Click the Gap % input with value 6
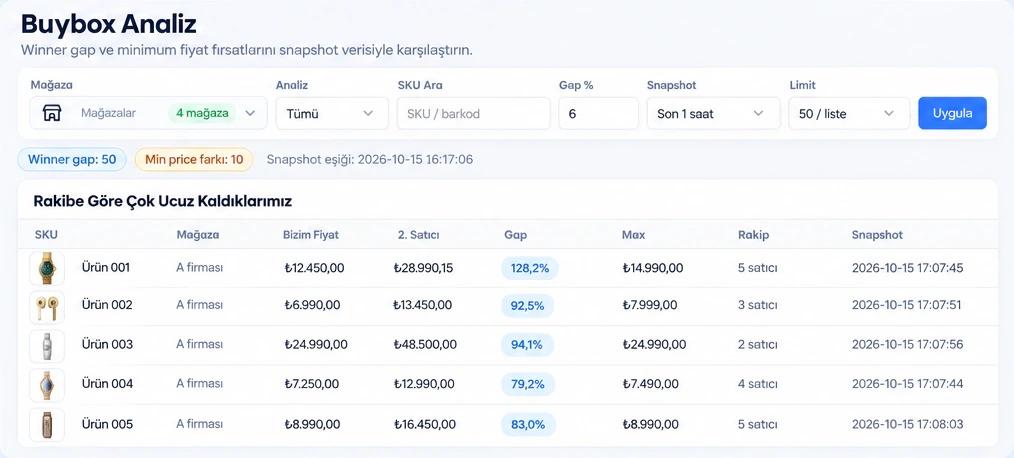1014x458 pixels. pyautogui.click(x=599, y=113)
